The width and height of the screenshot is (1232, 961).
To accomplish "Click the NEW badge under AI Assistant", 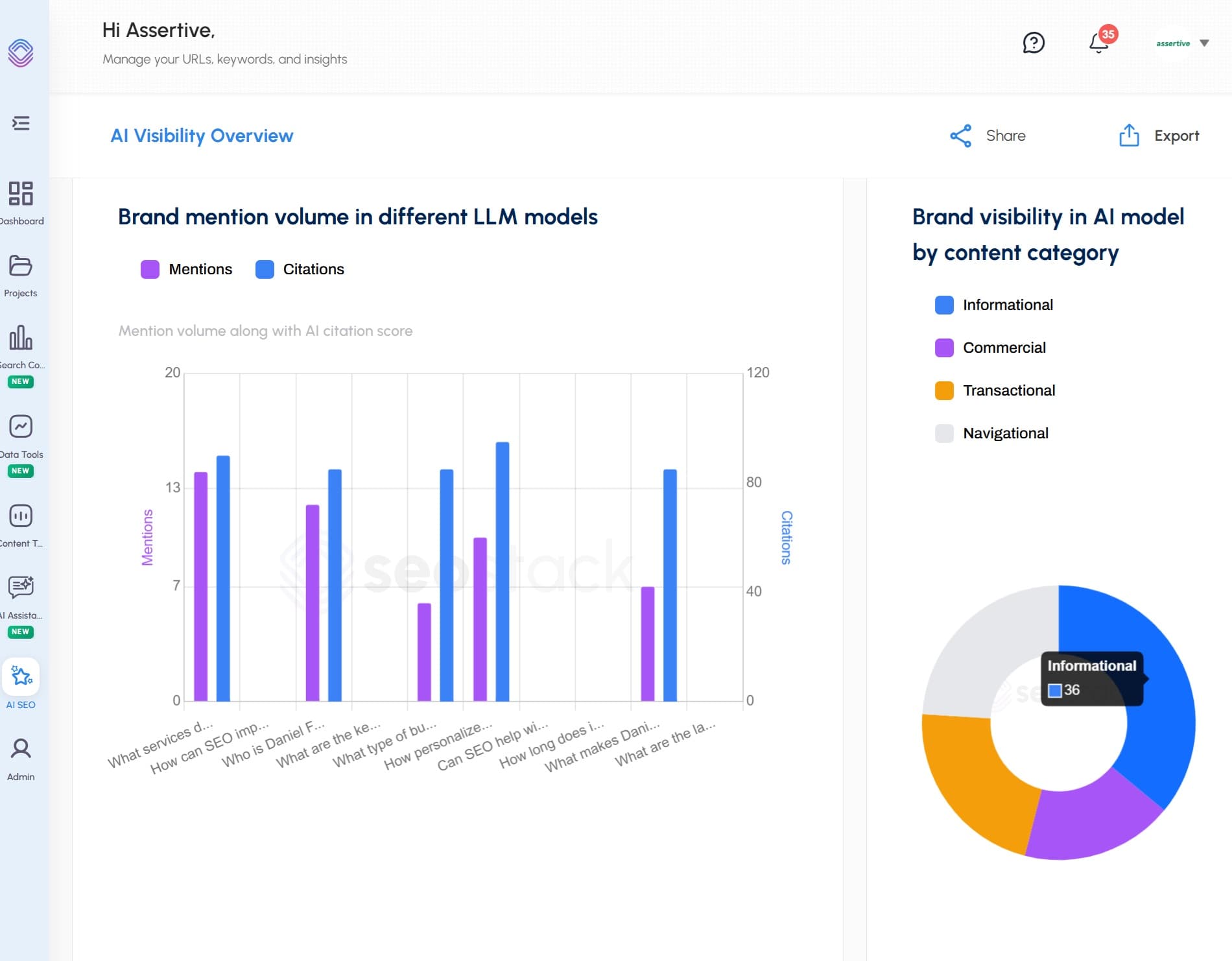I will 21,632.
